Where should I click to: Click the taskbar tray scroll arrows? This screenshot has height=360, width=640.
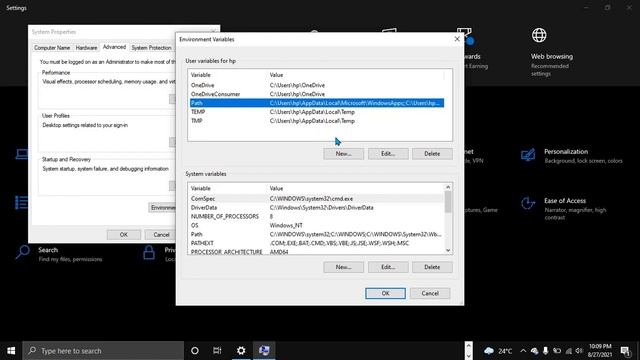(469, 351)
